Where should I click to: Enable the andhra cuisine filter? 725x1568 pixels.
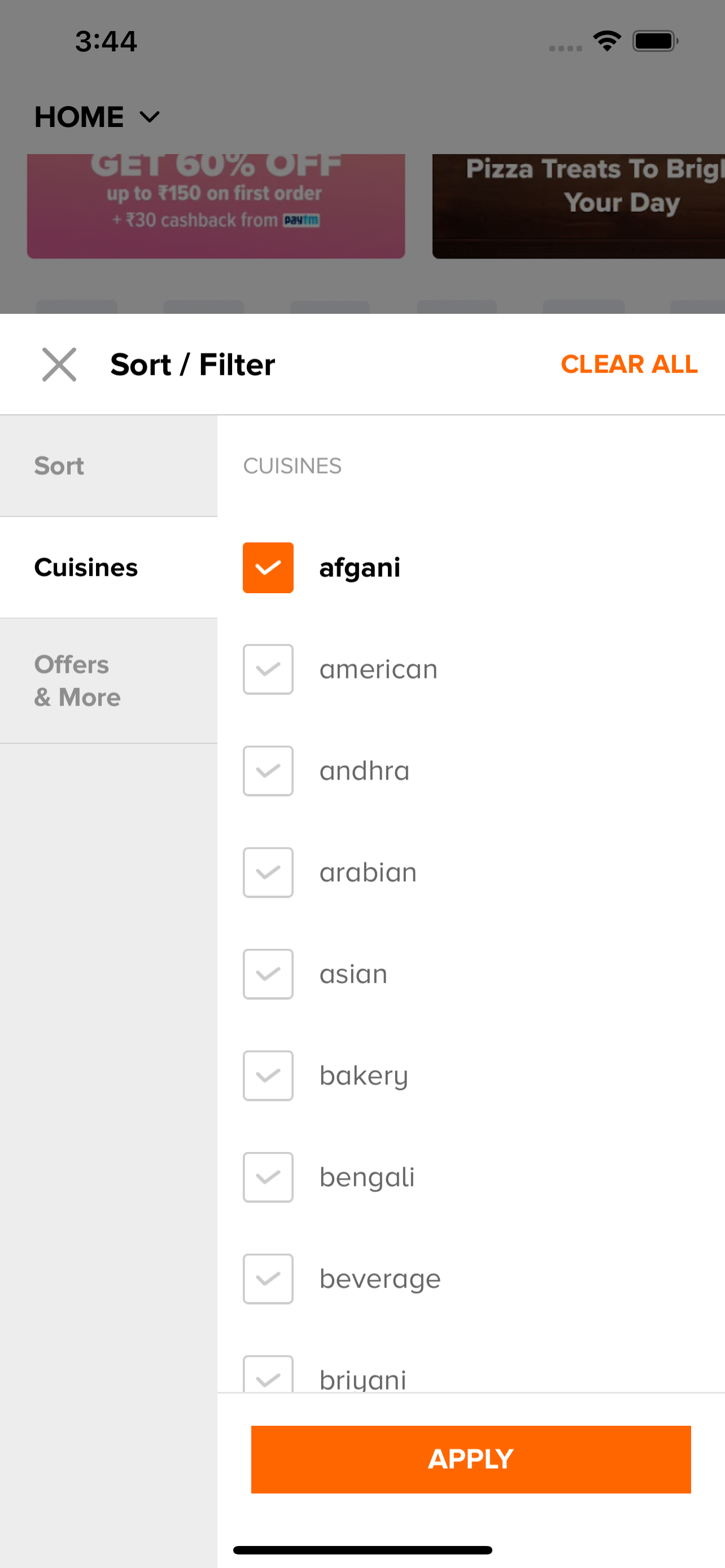tap(268, 770)
